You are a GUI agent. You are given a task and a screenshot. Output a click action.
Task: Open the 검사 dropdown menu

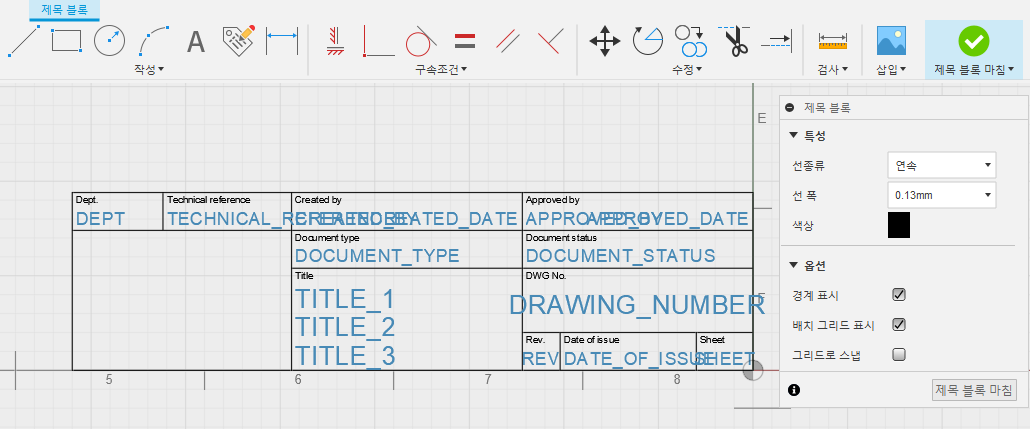tap(832, 70)
